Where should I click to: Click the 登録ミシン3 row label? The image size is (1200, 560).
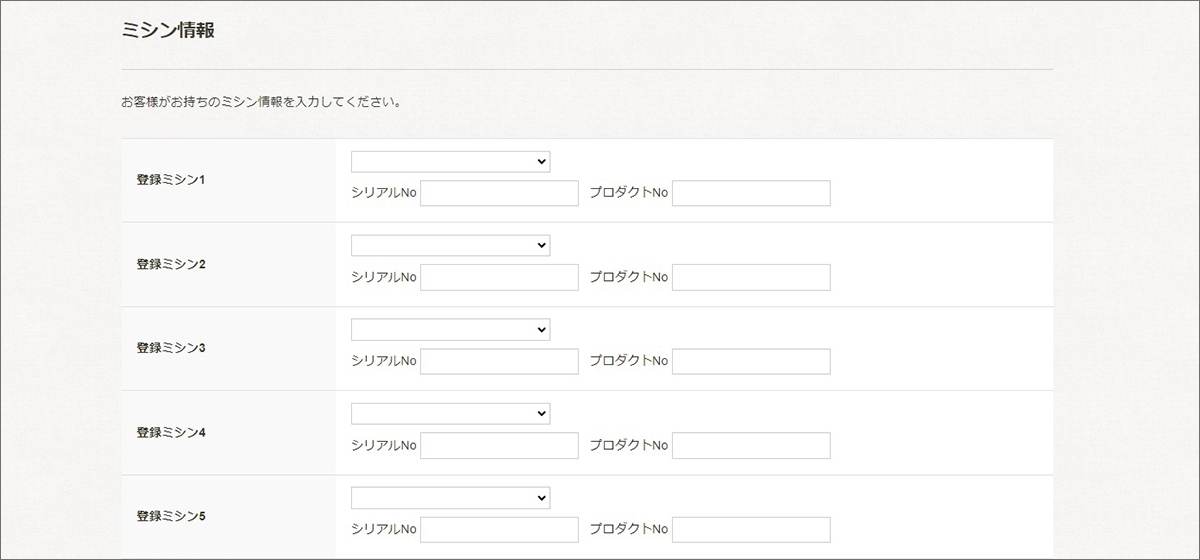(171, 348)
